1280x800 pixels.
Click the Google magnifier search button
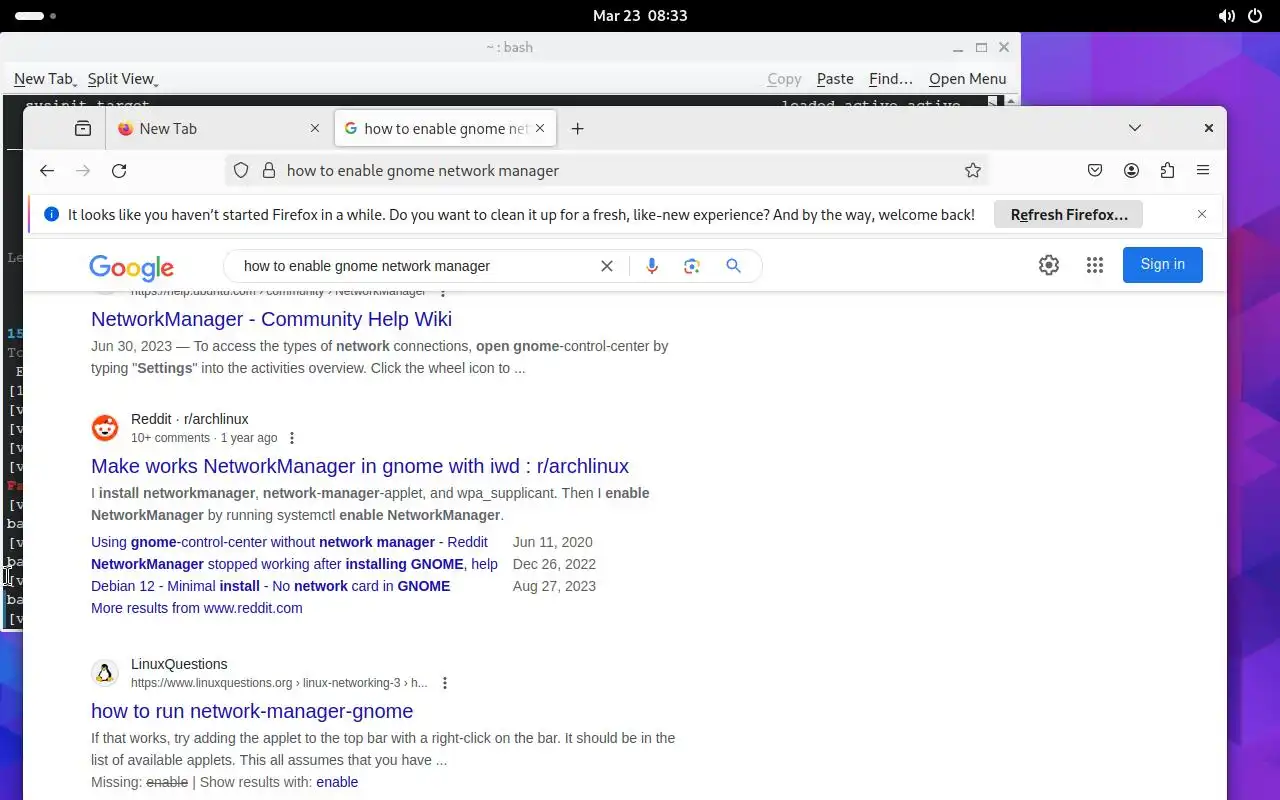pos(733,266)
